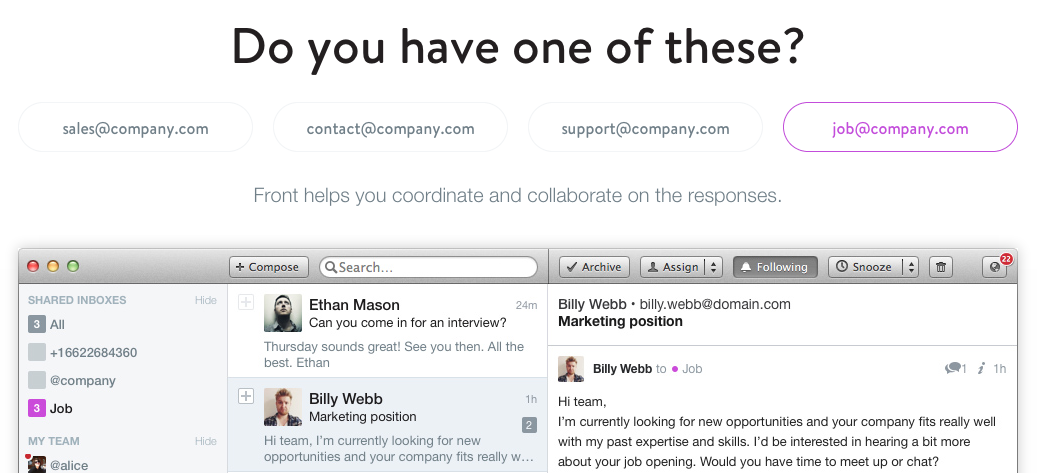Click Ethan Mason's profile picture
The width and height of the screenshot is (1055, 473).
tap(283, 313)
